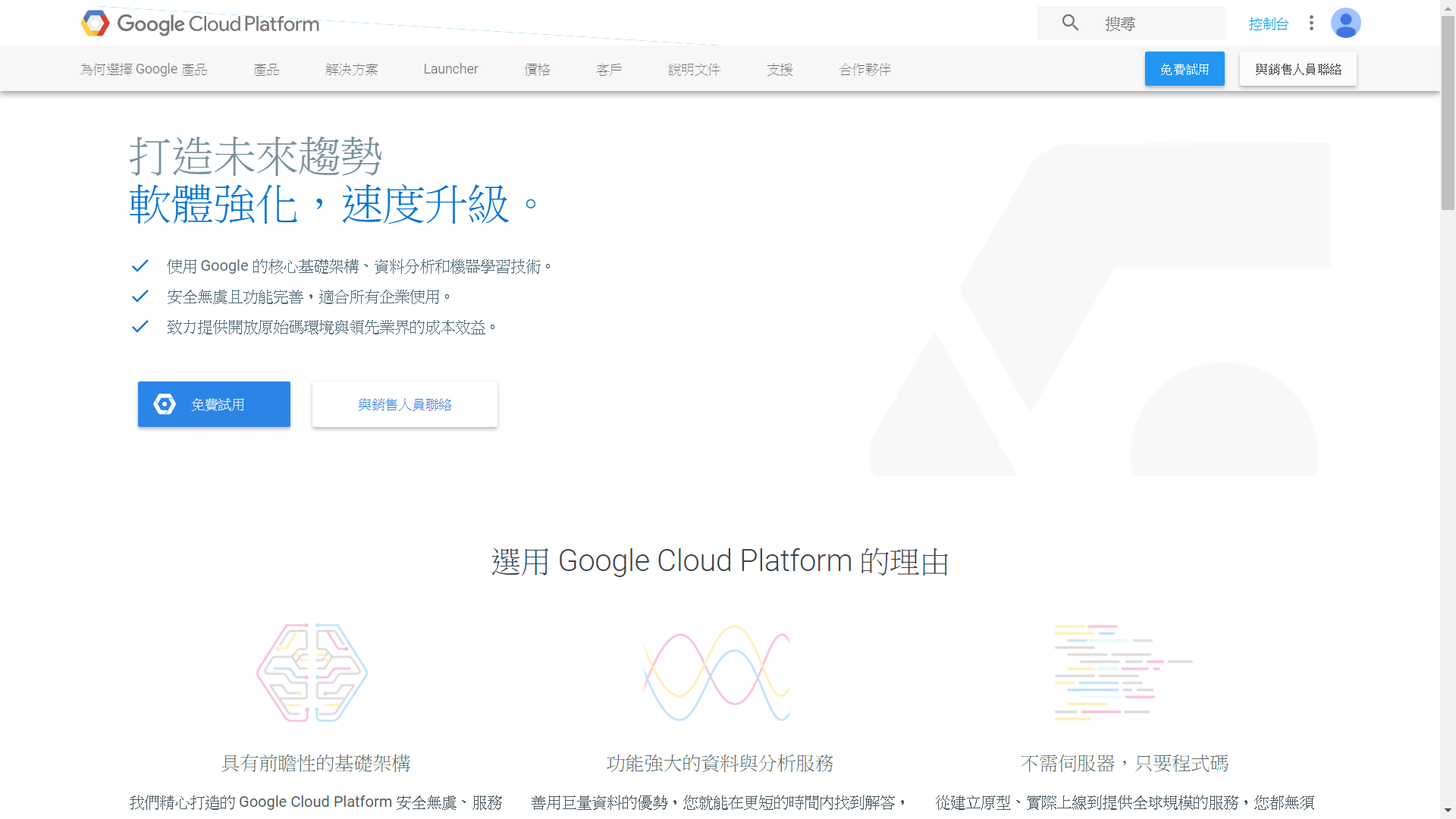Viewport: 1456px width, 819px height.
Task: Open the 說明文件 documentation menu item
Action: (695, 69)
